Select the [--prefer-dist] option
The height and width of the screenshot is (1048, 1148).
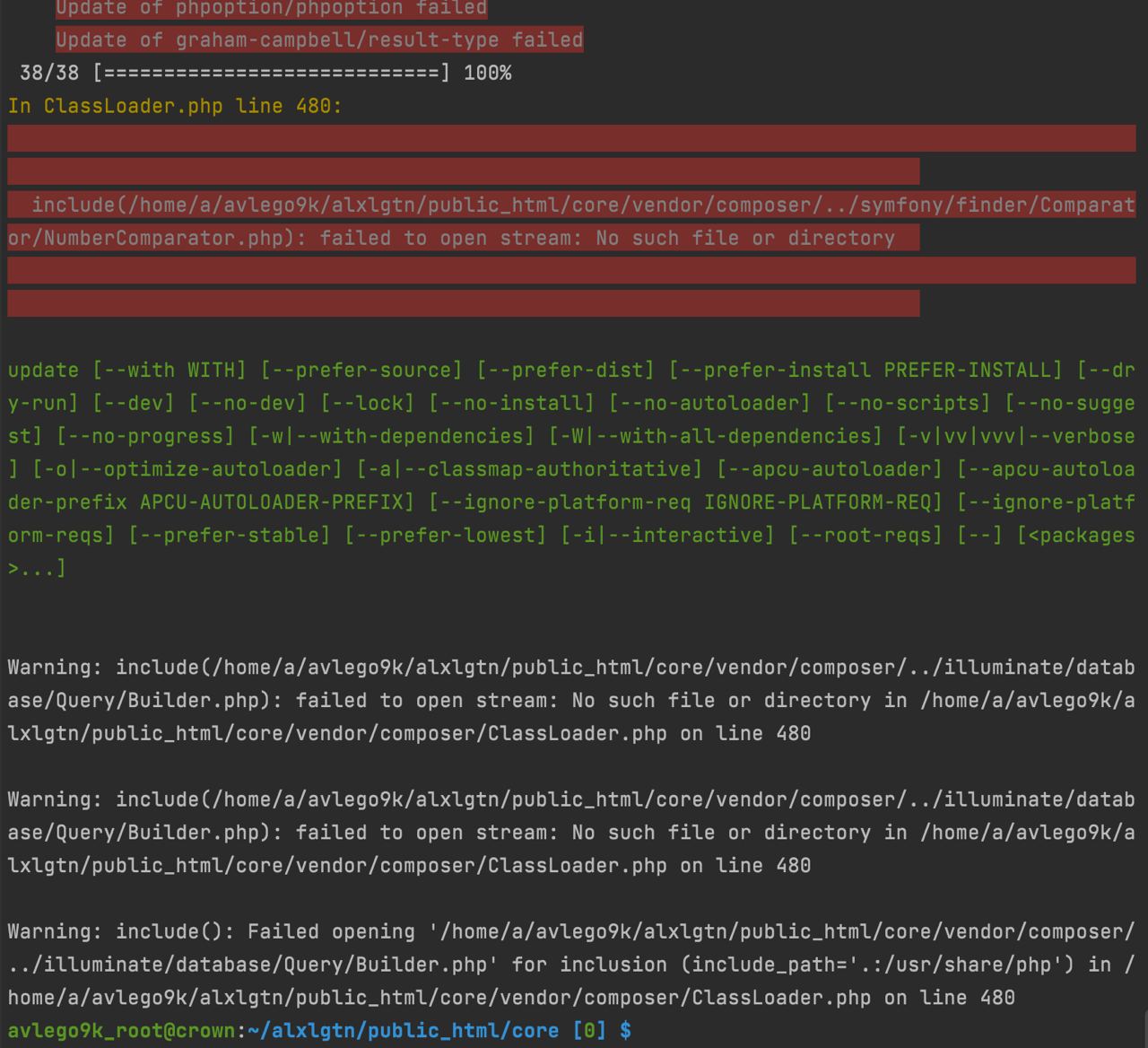pyautogui.click(x=566, y=370)
